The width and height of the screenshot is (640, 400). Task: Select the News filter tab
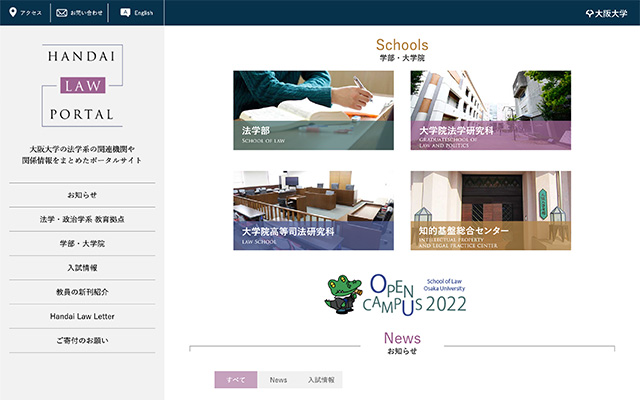click(x=278, y=380)
